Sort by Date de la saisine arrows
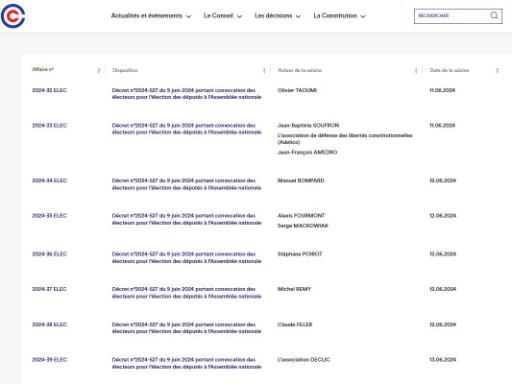512x384 pixels. [x=497, y=70]
